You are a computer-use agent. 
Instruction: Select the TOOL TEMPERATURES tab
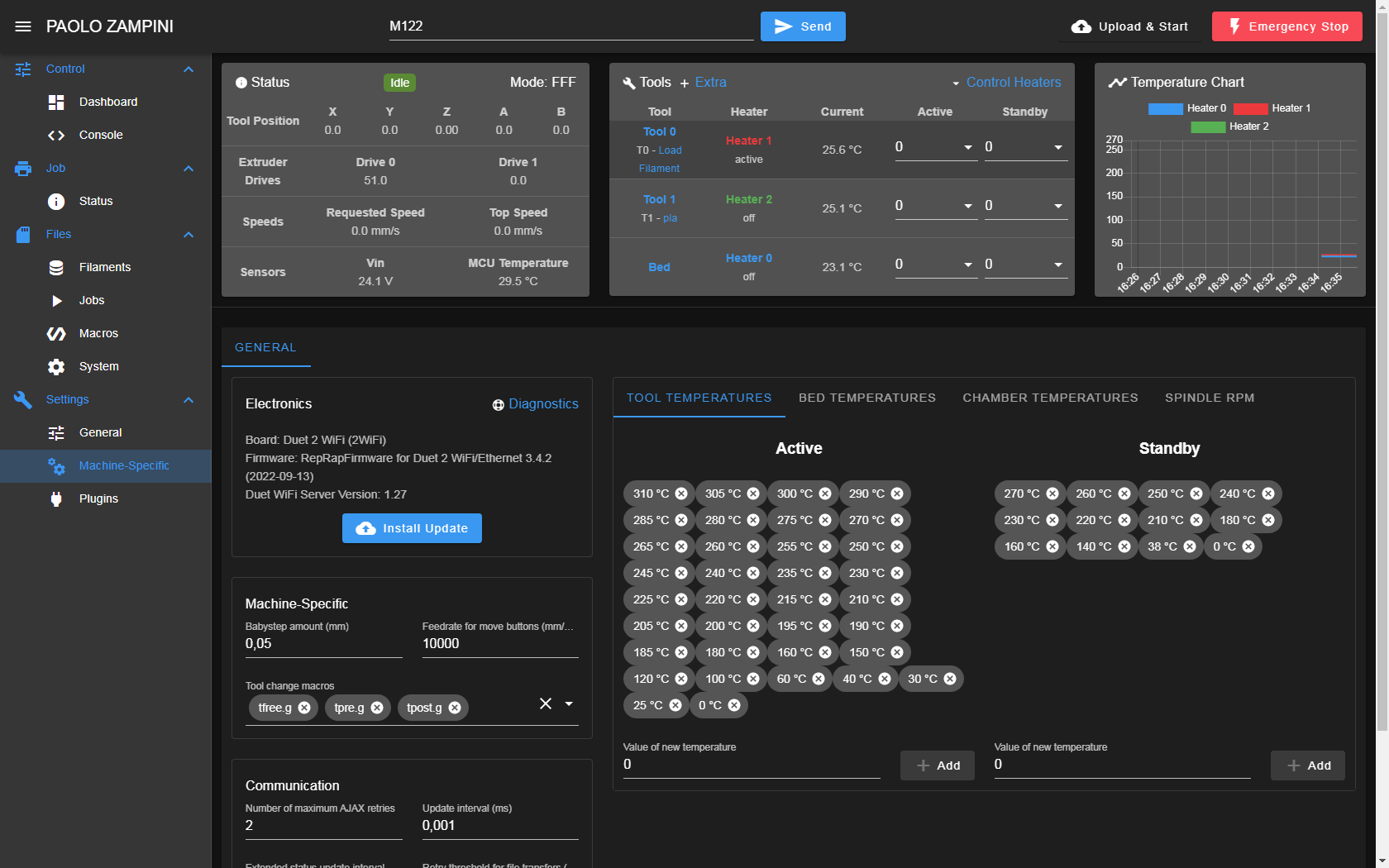(699, 398)
